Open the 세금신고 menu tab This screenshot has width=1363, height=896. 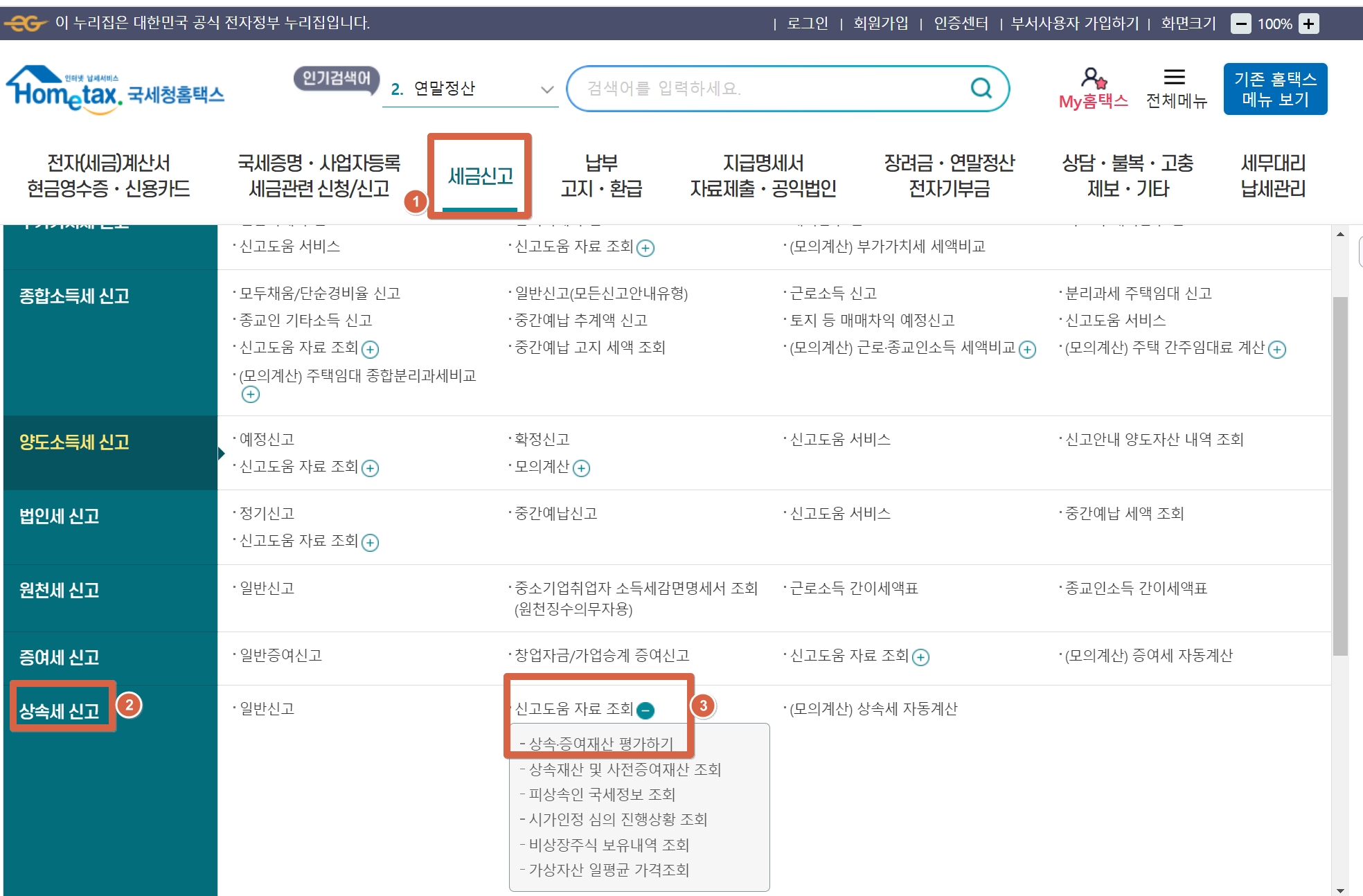coord(480,176)
